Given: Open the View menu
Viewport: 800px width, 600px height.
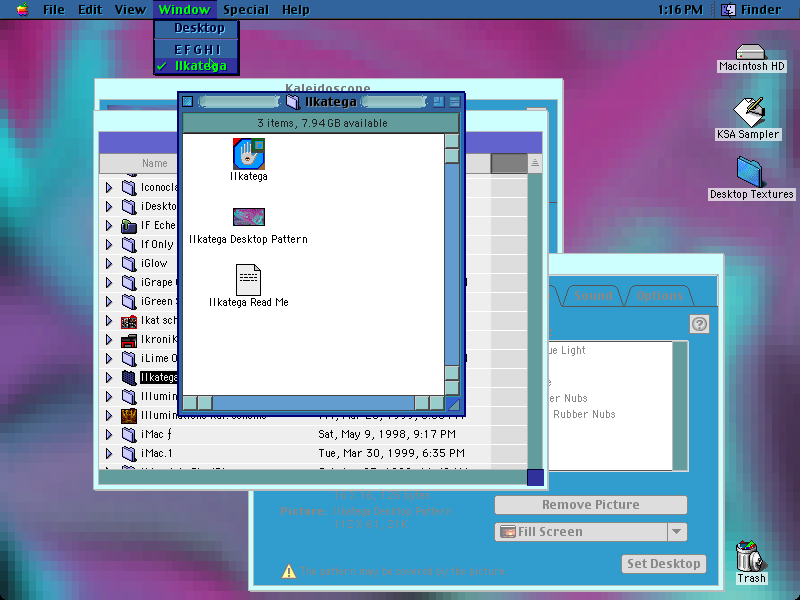Looking at the screenshot, I should point(130,10).
